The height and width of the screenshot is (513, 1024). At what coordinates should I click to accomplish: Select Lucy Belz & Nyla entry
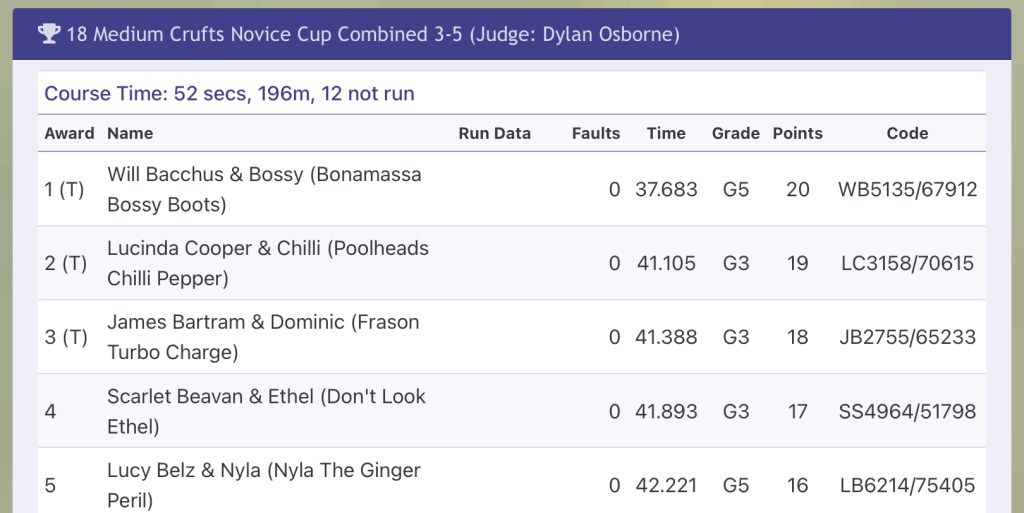tap(264, 485)
